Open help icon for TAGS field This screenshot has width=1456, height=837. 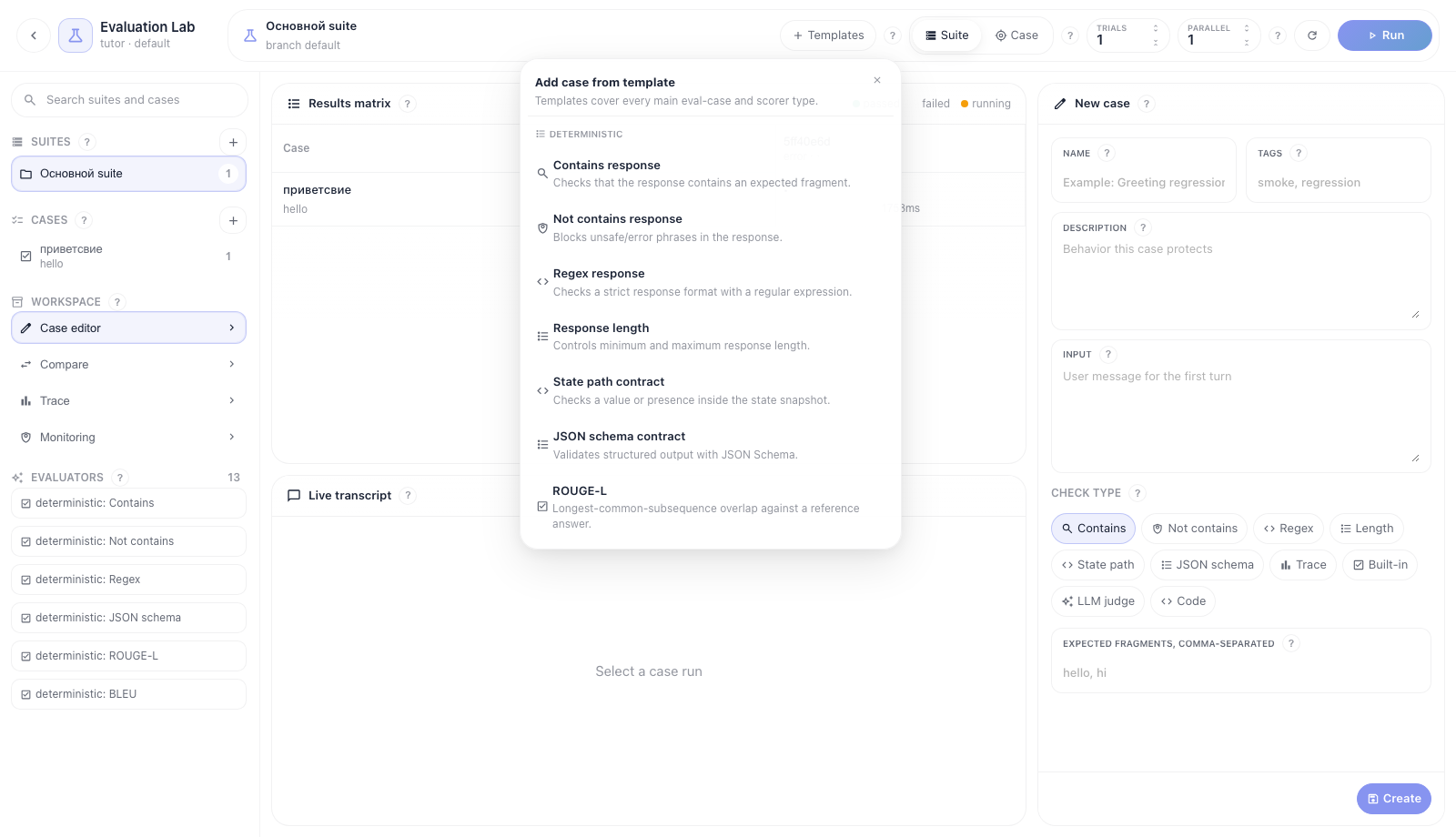pyautogui.click(x=1299, y=154)
